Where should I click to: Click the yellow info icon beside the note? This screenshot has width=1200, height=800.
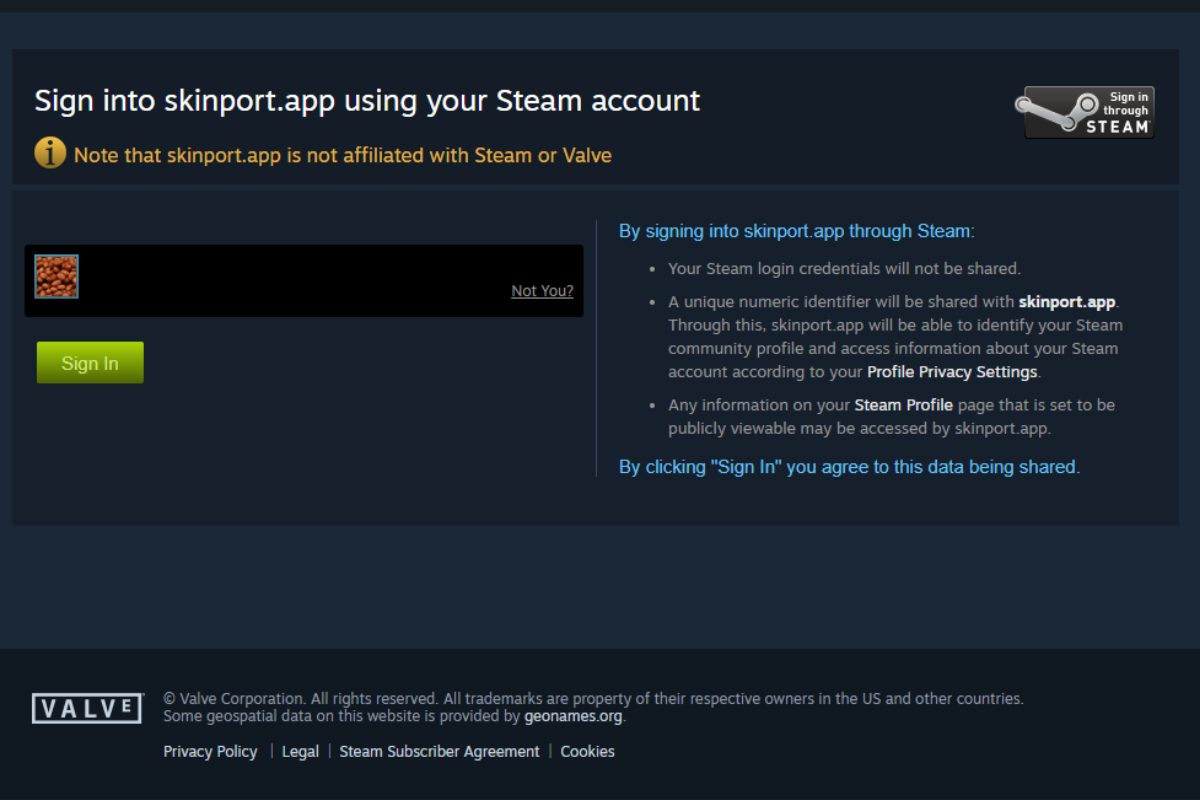tap(50, 154)
